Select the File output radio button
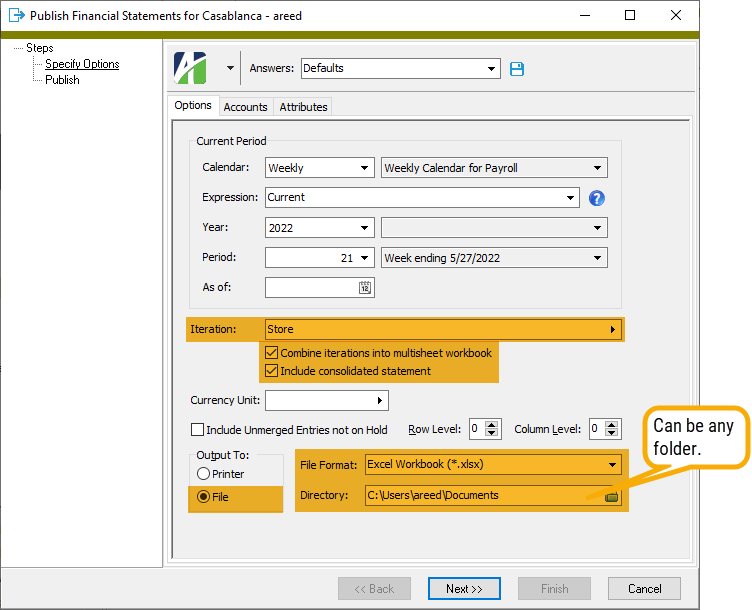 click(x=203, y=497)
